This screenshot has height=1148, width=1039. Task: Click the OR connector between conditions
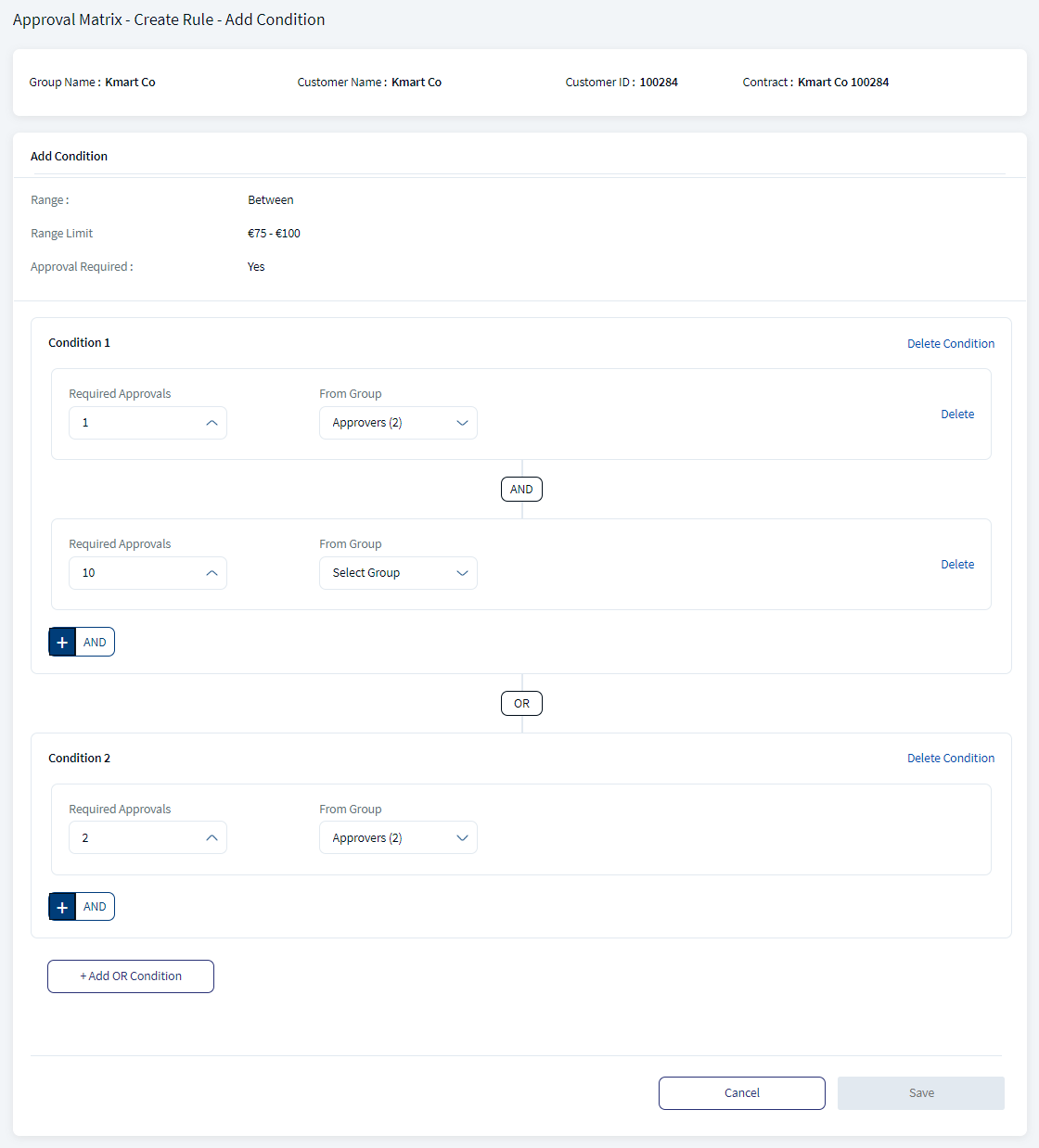coord(521,703)
